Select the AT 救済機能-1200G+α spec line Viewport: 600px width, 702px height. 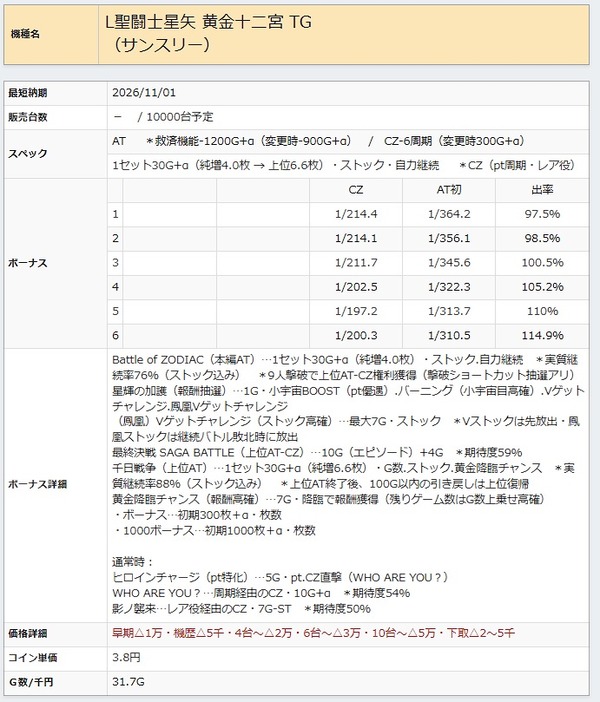point(318,141)
